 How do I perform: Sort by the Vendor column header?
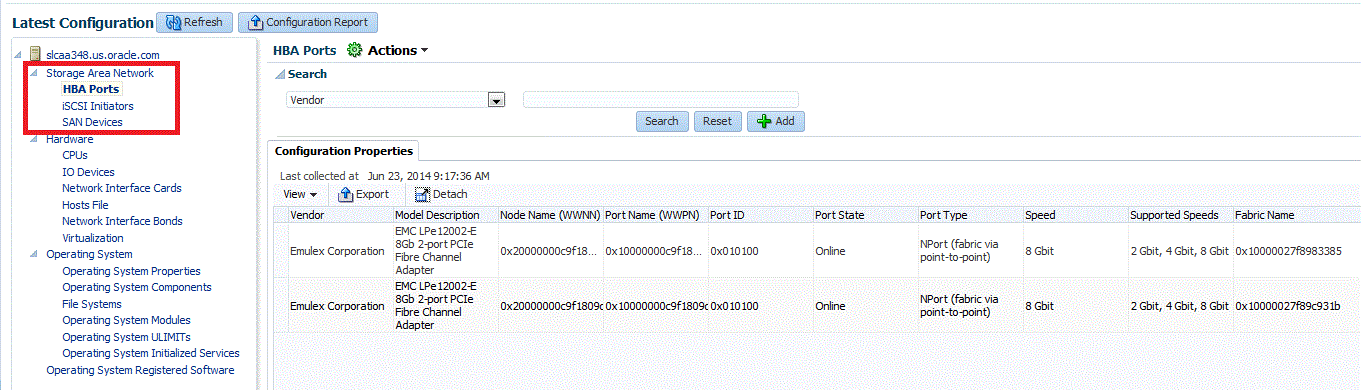pyautogui.click(x=340, y=215)
